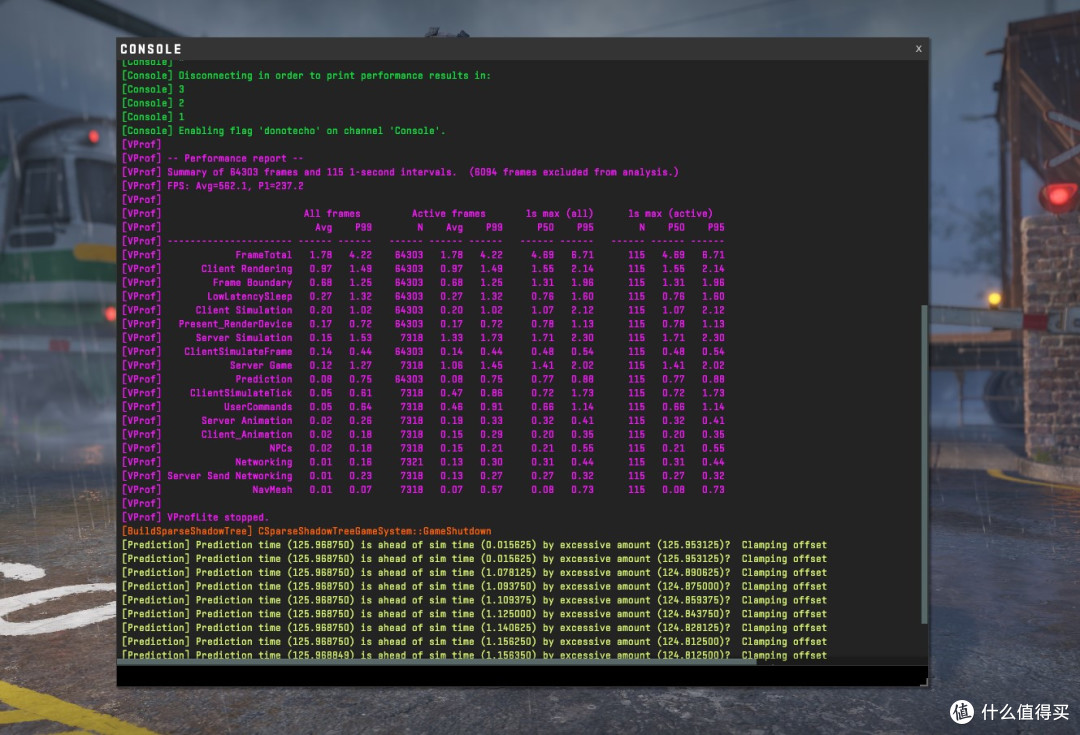The width and height of the screenshot is (1080, 735).
Task: Click the 'Server Simulation' row label
Action: click(x=244, y=338)
